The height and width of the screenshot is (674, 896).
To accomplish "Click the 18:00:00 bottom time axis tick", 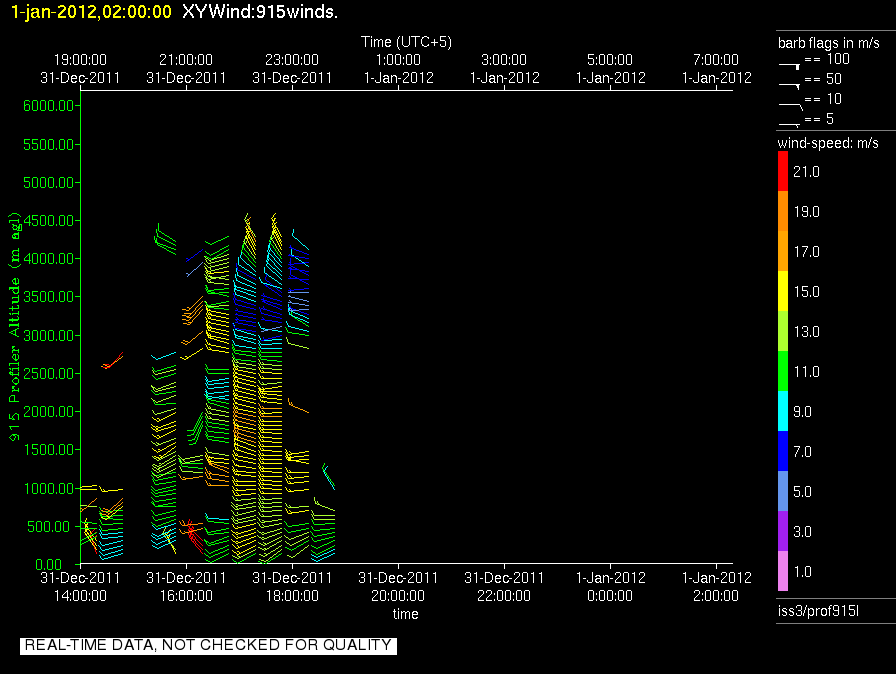I will tap(292, 595).
